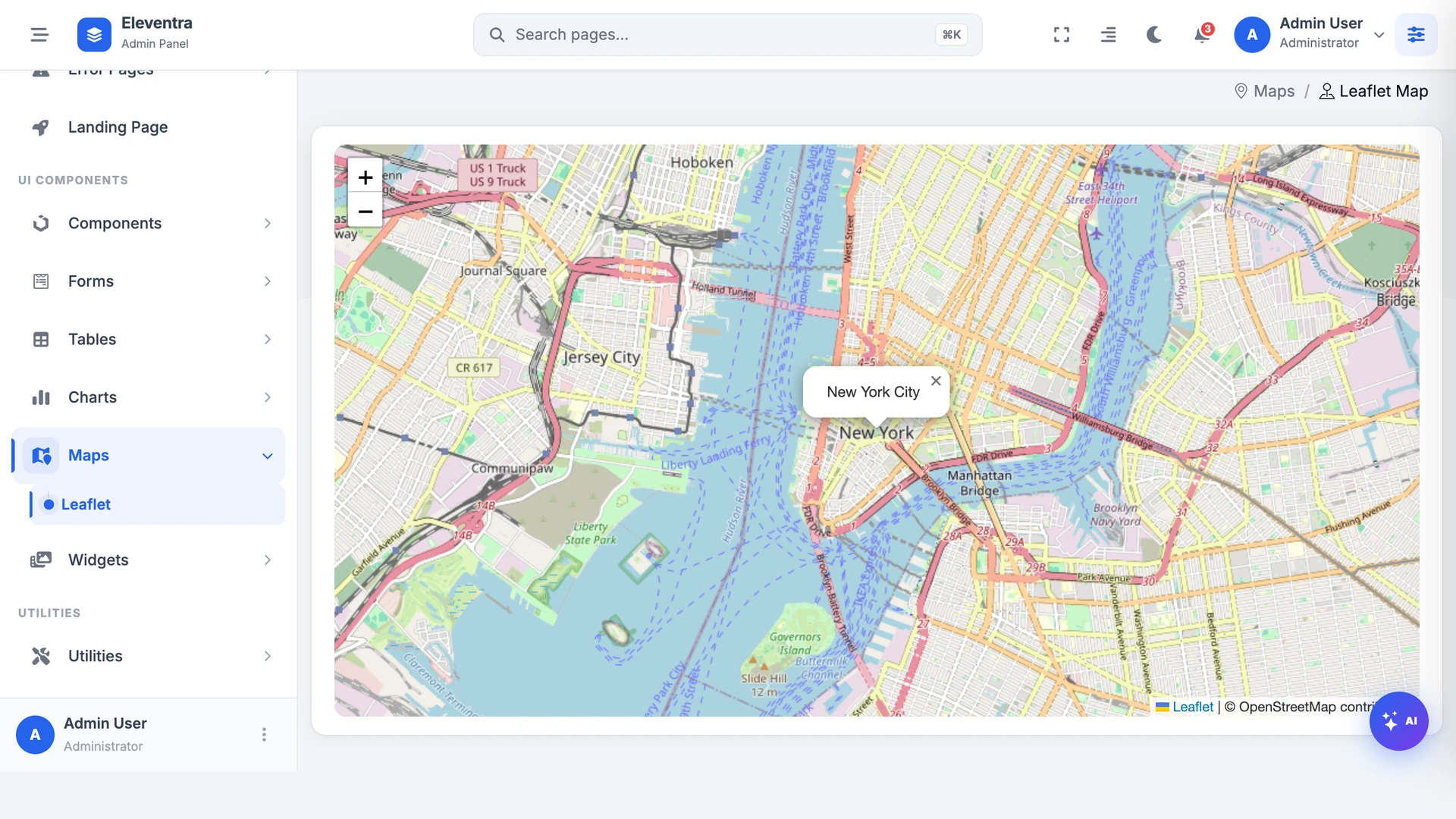This screenshot has width=1456, height=819.
Task: Click the Widgets images icon
Action: (41, 560)
